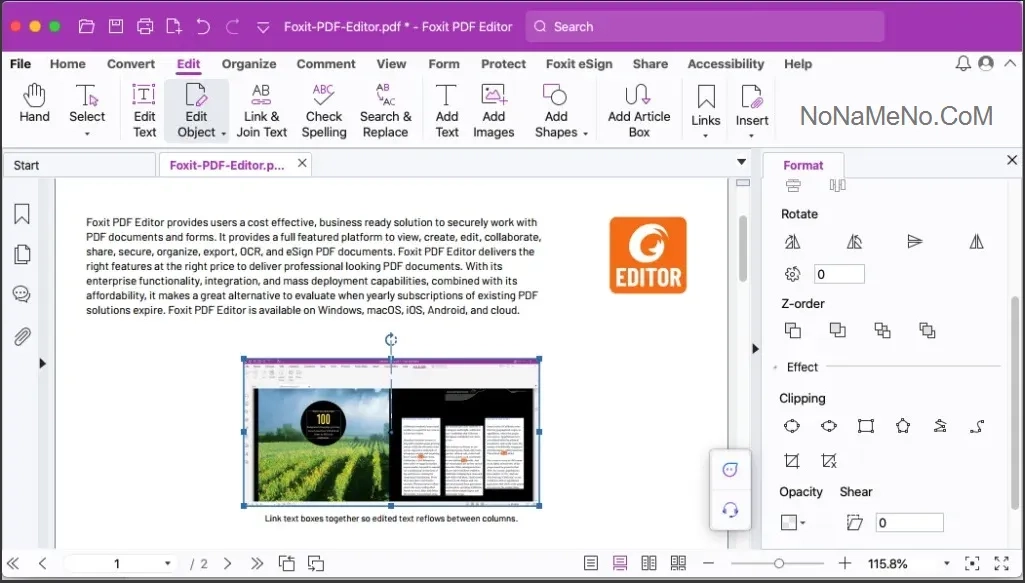Open the Opacity dropdown
Image resolution: width=1025 pixels, height=583 pixels.
pyautogui.click(x=793, y=522)
